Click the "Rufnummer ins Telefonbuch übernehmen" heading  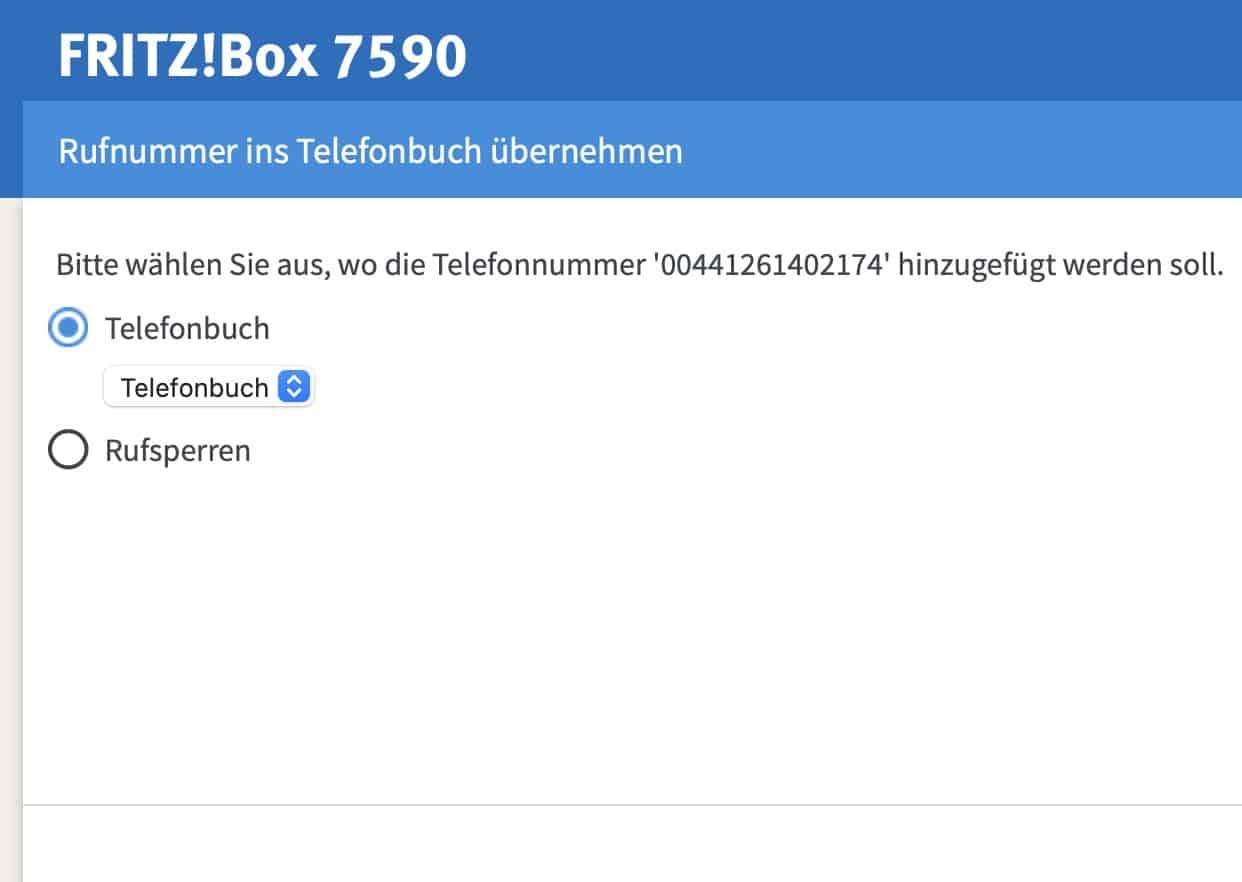tap(370, 152)
